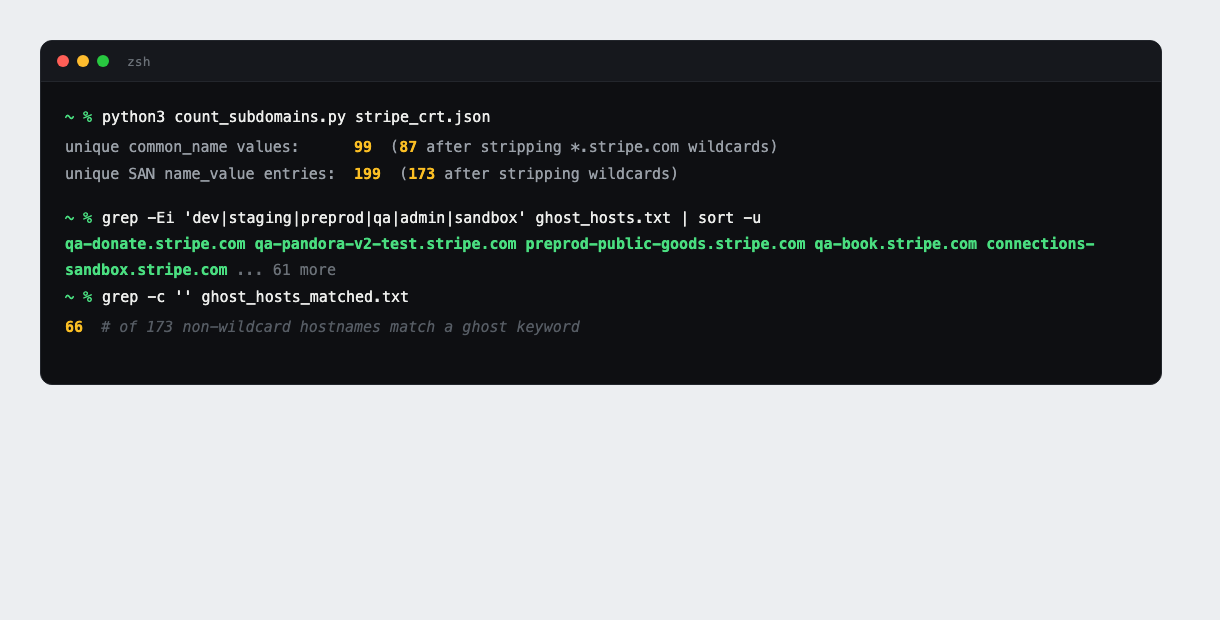Click the 'unique SAN name_value entries:' label
1220x620 pixels.
(200, 174)
